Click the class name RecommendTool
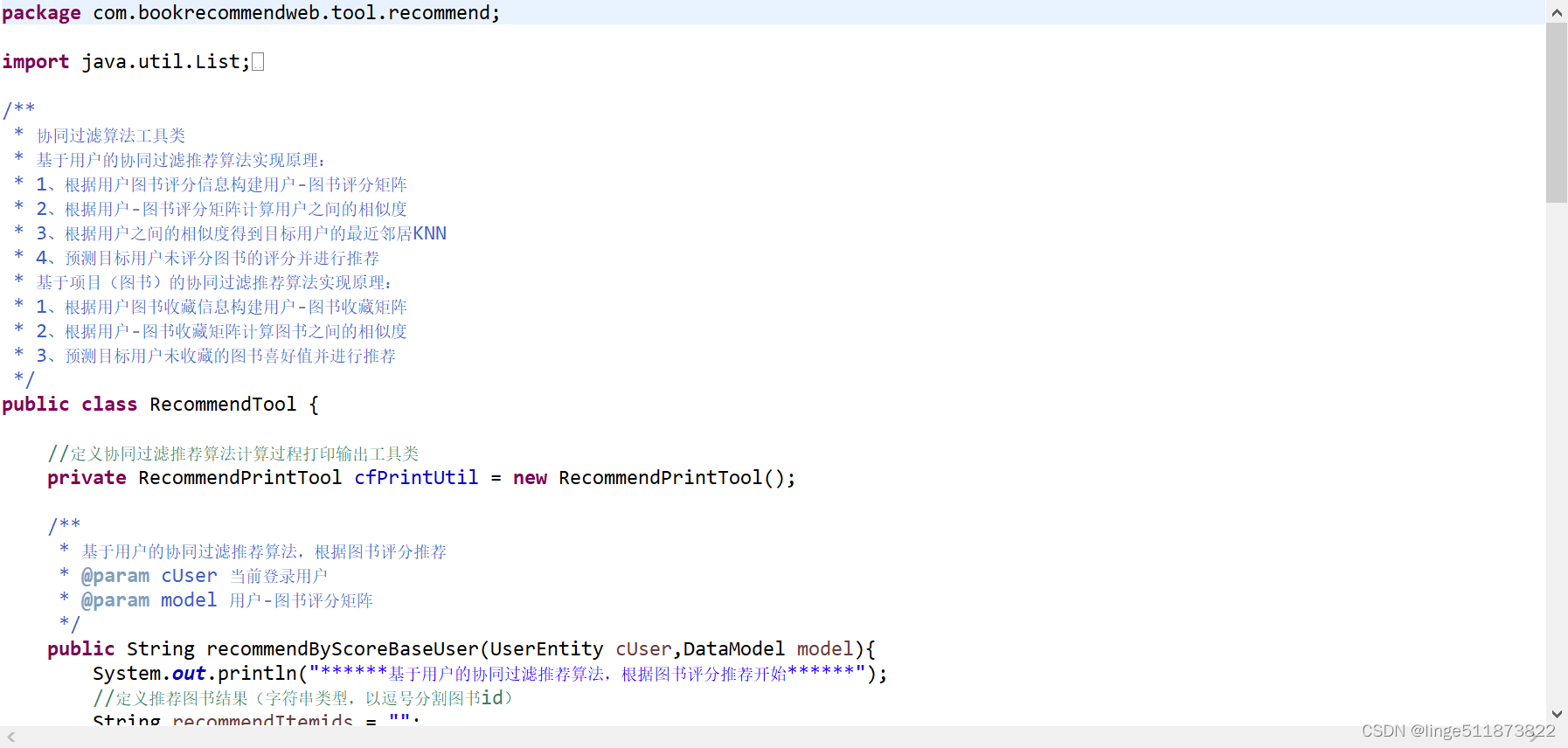 pos(223,405)
